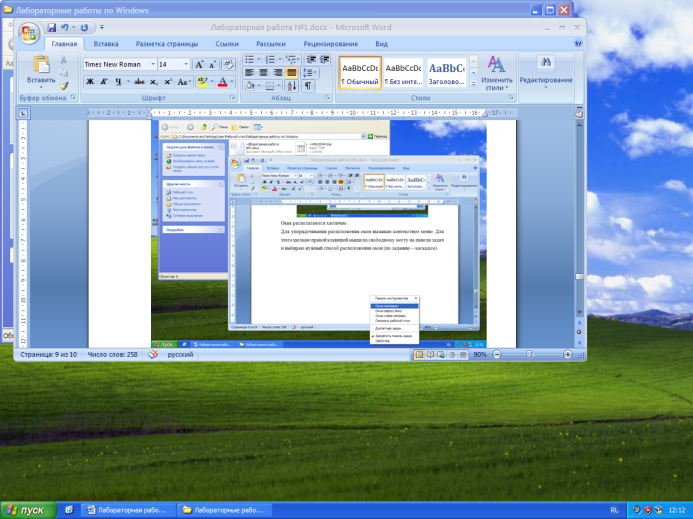693x519 pixels.
Task: Customize the quick access toolbar dropdown
Action: point(102,27)
